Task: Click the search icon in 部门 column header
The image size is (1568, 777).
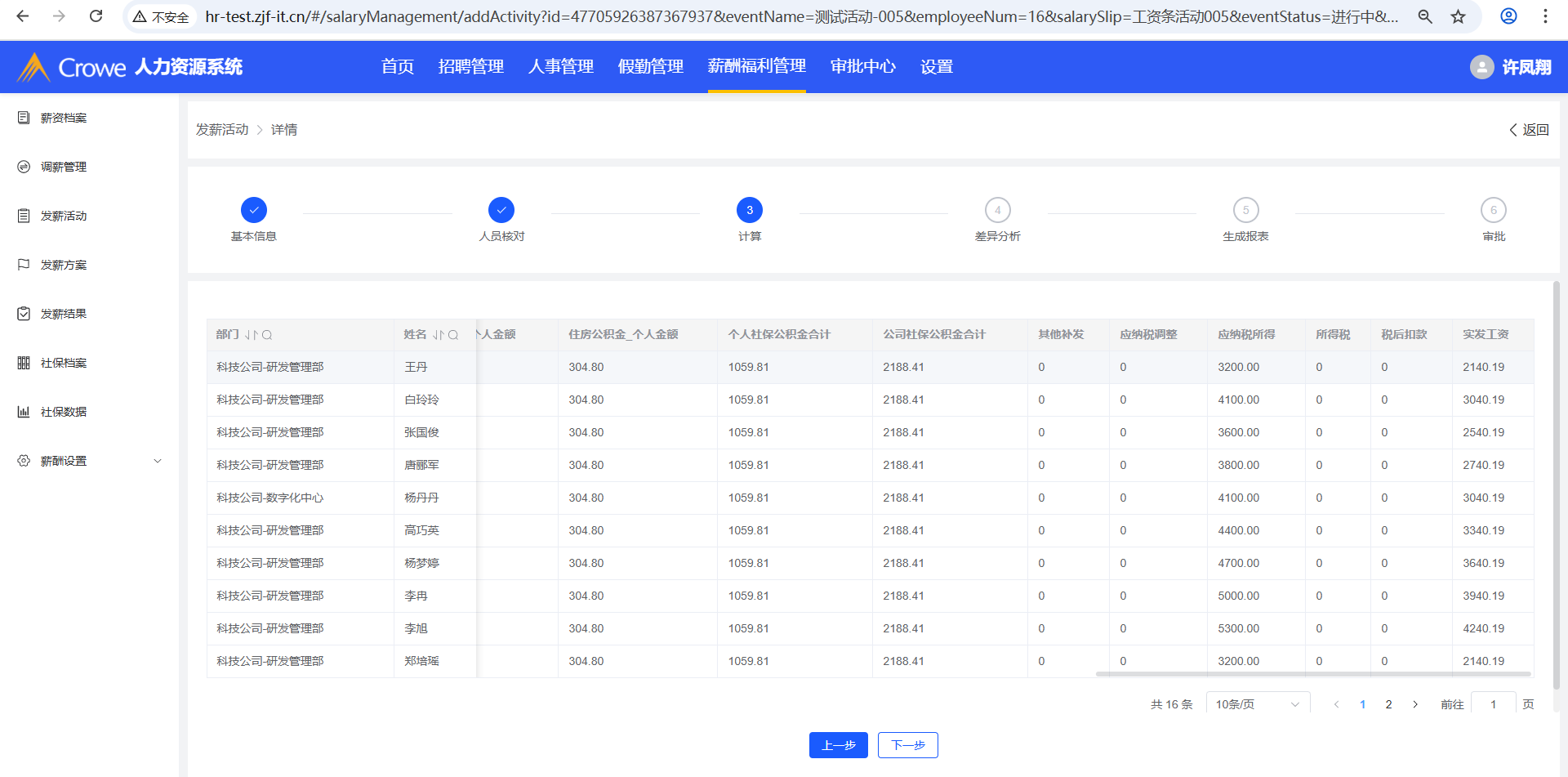Action: pos(267,335)
